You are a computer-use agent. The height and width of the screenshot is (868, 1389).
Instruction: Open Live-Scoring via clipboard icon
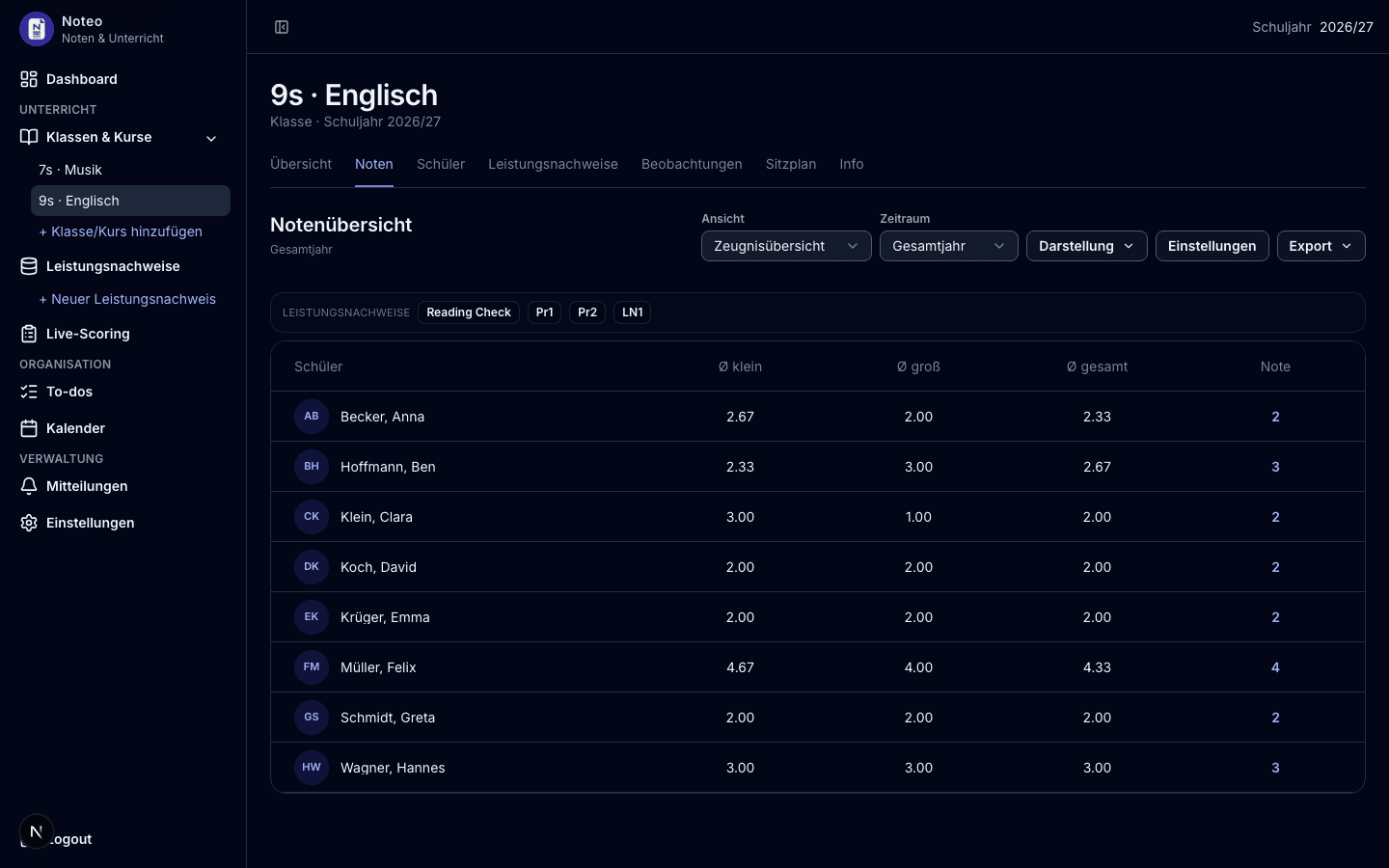29,334
